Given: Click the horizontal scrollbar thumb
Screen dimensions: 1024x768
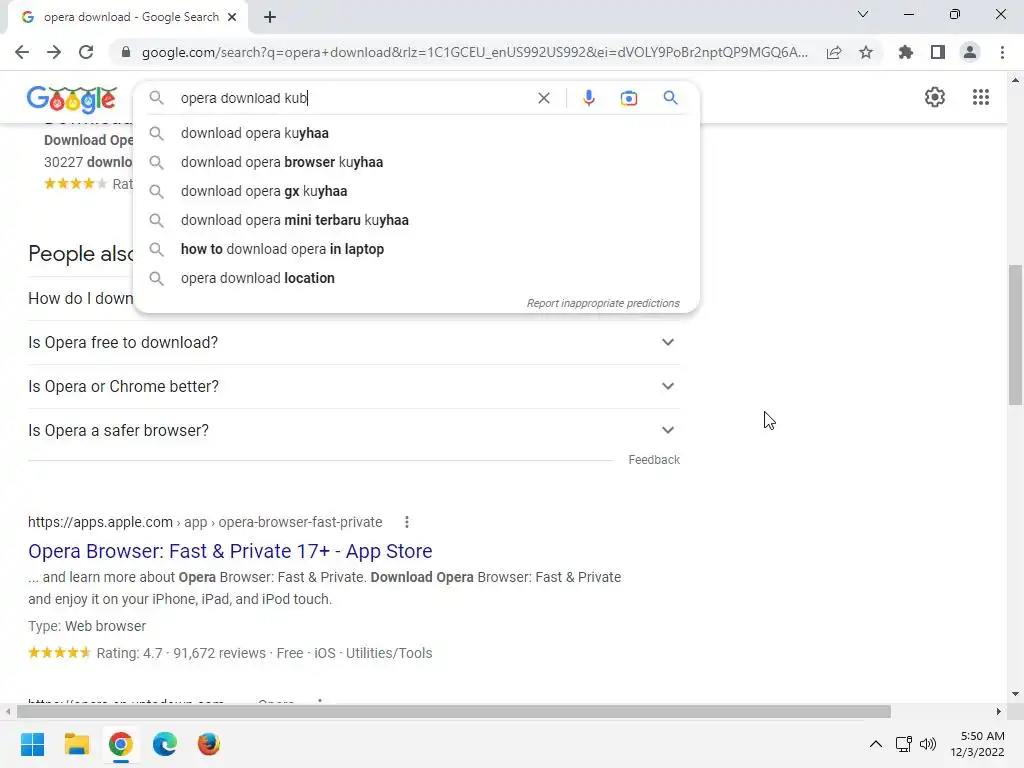Looking at the screenshot, I should click(x=453, y=711).
